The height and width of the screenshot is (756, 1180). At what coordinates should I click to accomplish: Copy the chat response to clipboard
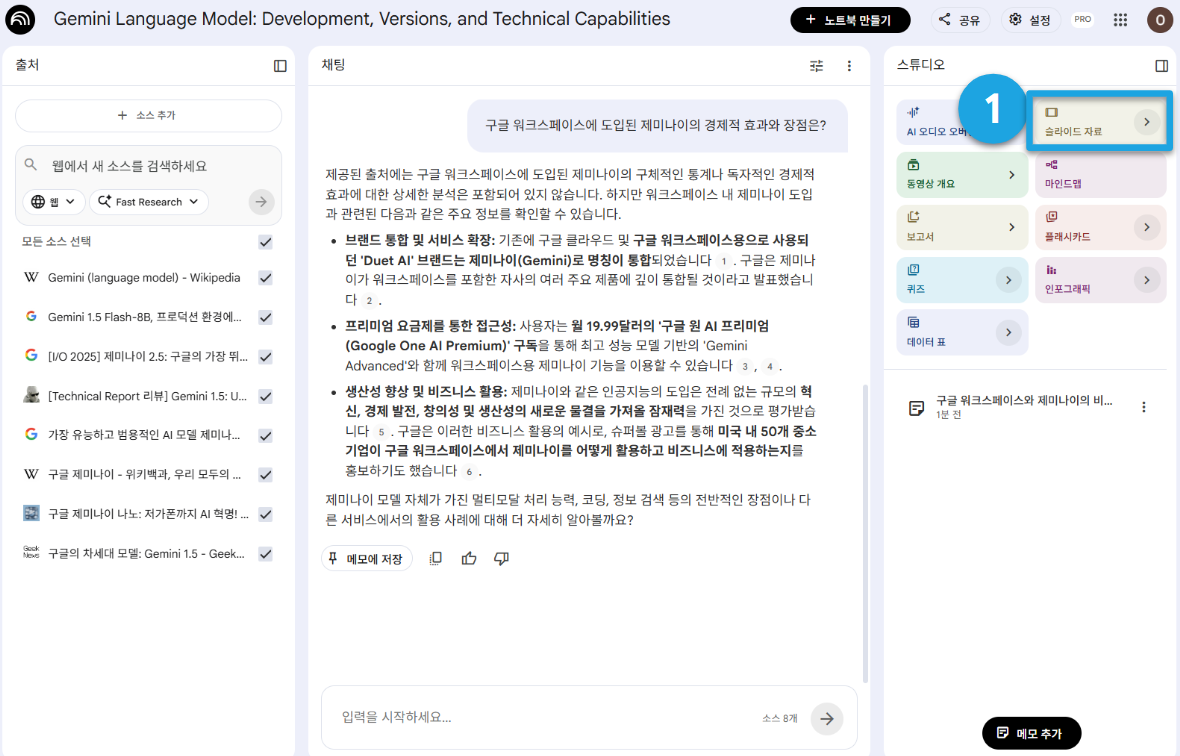(436, 558)
